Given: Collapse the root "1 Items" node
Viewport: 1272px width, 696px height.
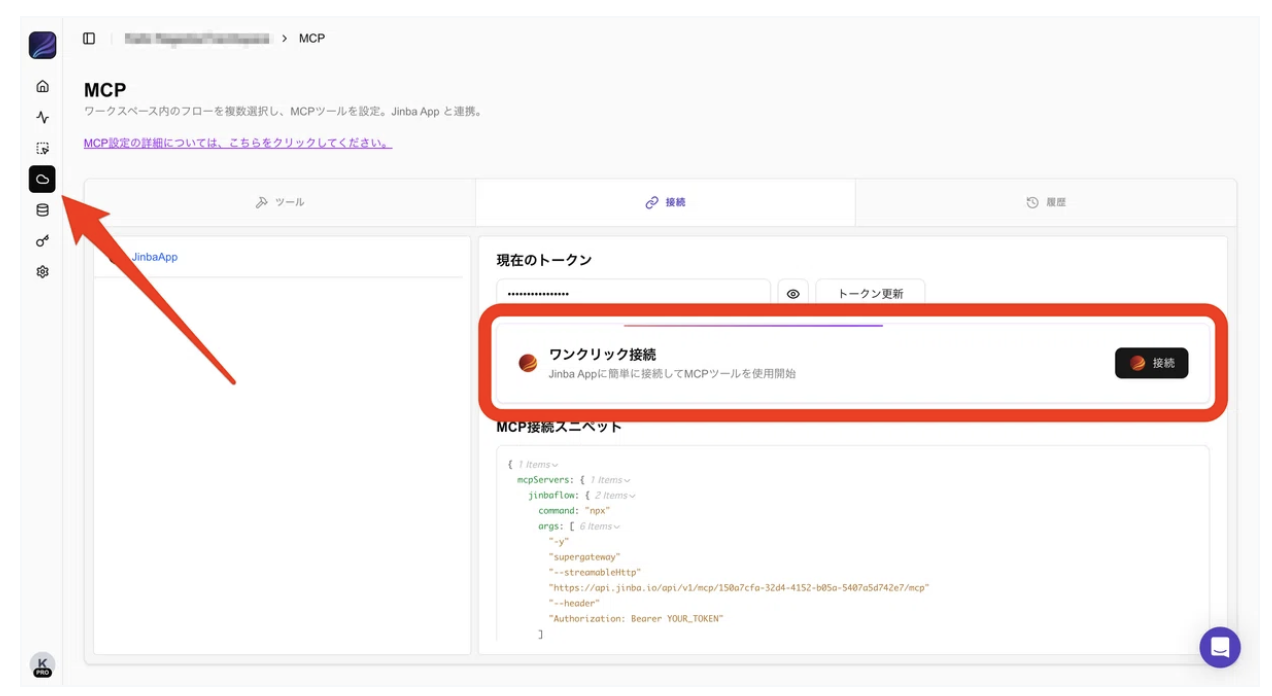Looking at the screenshot, I should (x=538, y=465).
